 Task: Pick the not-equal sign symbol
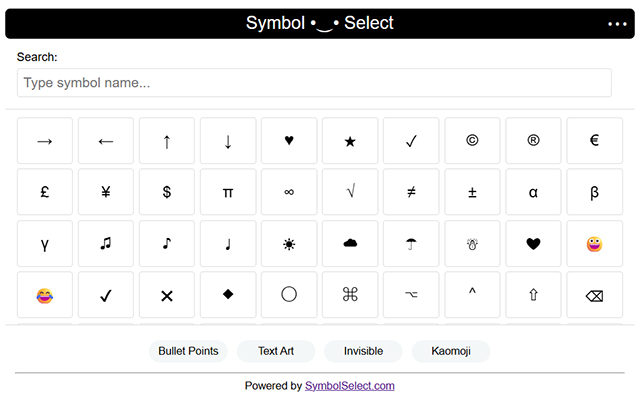411,192
